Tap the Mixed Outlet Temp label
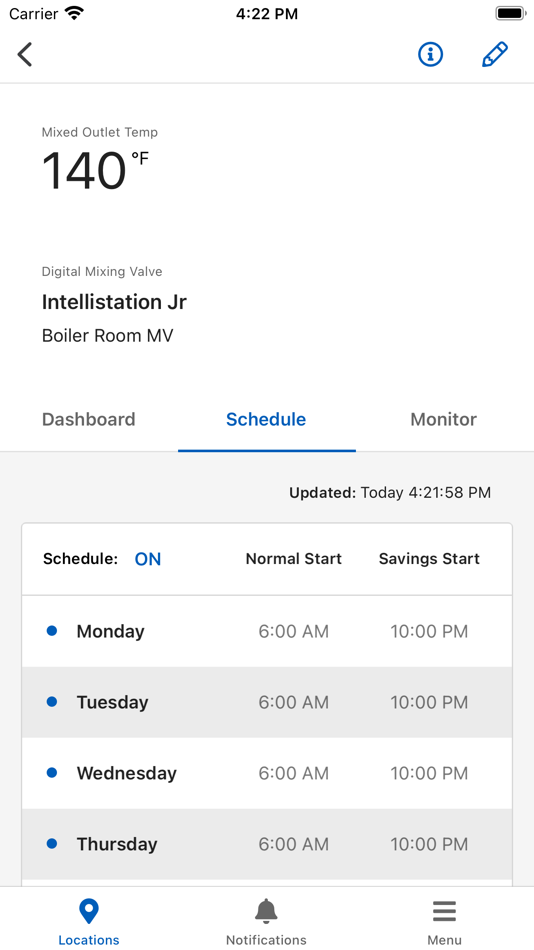 tap(99, 132)
